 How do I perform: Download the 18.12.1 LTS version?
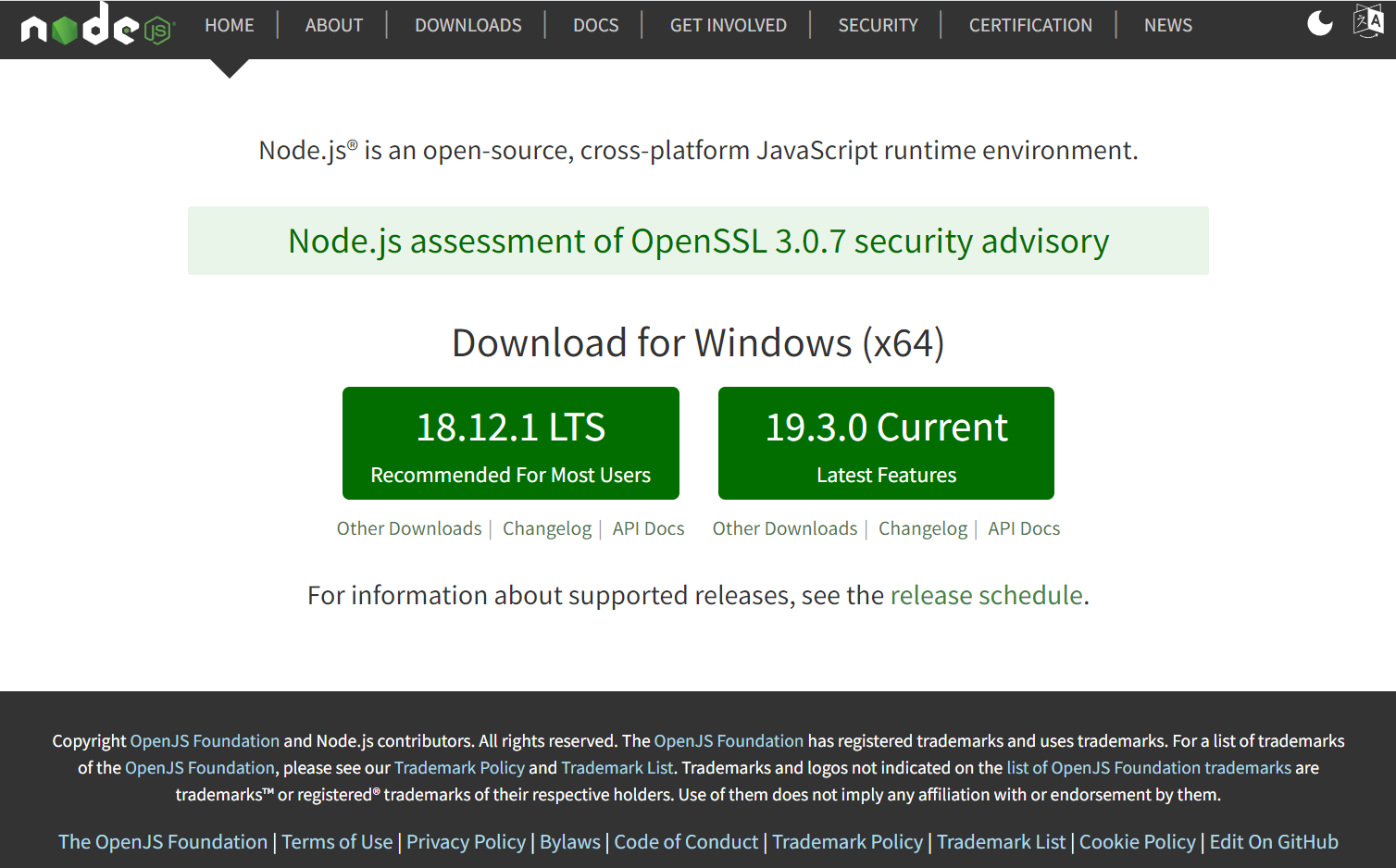point(511,443)
